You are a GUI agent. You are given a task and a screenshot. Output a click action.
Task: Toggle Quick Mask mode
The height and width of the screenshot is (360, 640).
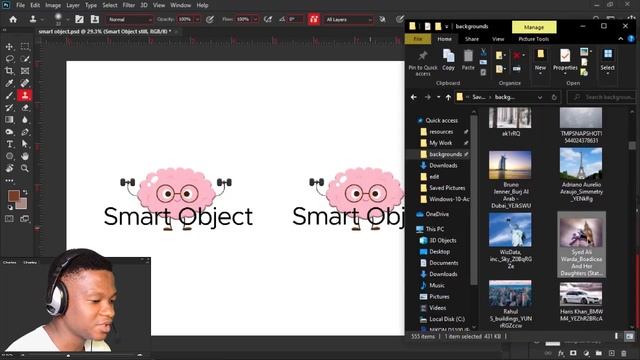click(x=9, y=219)
